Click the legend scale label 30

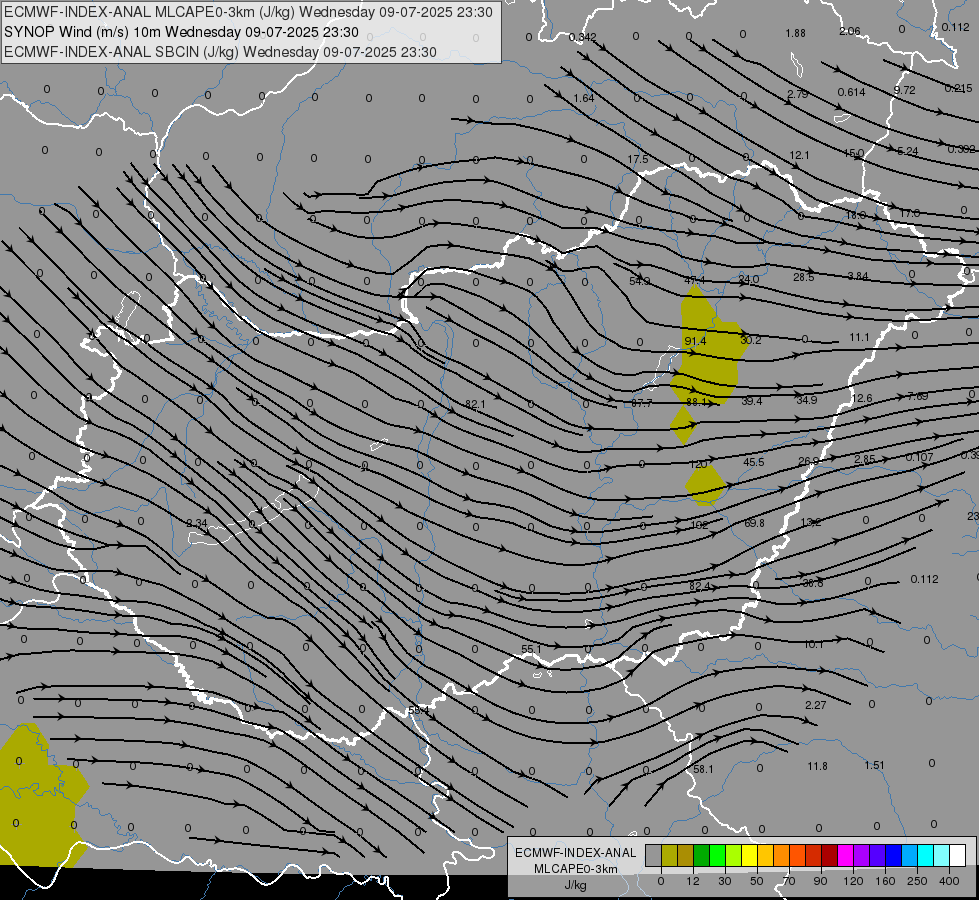(x=724, y=881)
